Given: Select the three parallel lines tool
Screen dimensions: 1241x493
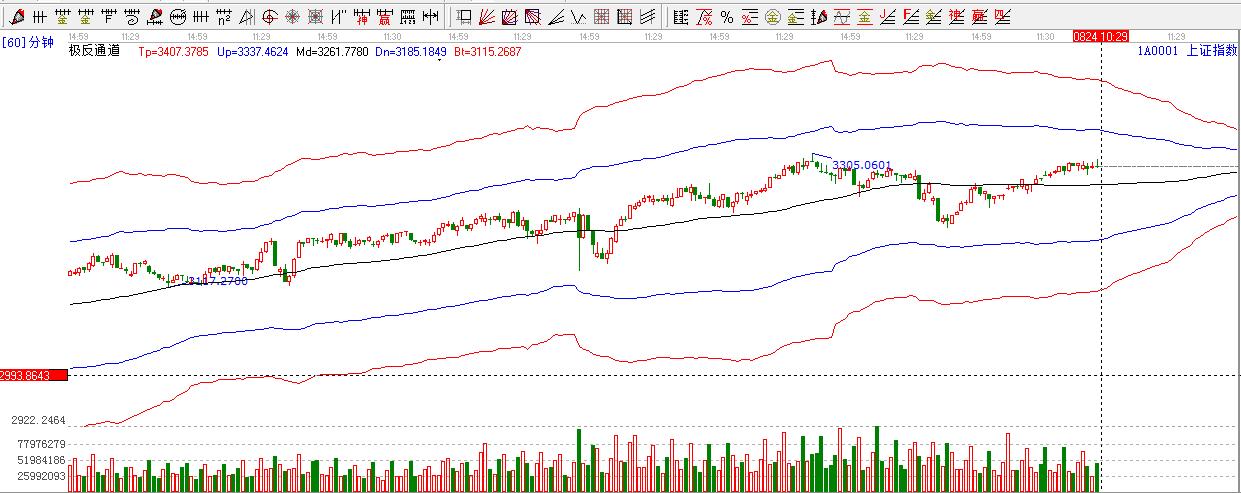Looking at the screenshot, I should click(649, 17).
